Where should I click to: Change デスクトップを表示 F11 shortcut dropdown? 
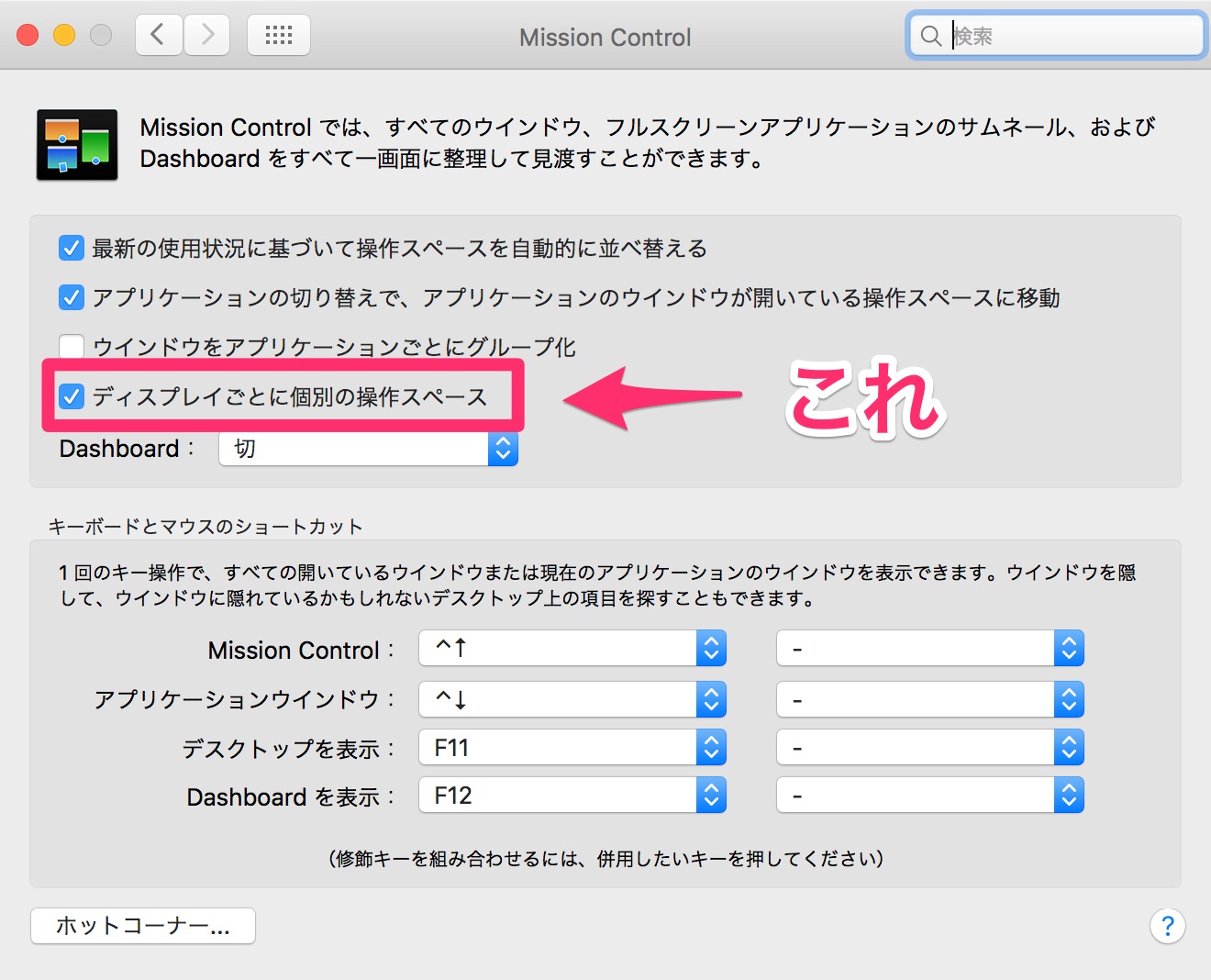pos(572,748)
